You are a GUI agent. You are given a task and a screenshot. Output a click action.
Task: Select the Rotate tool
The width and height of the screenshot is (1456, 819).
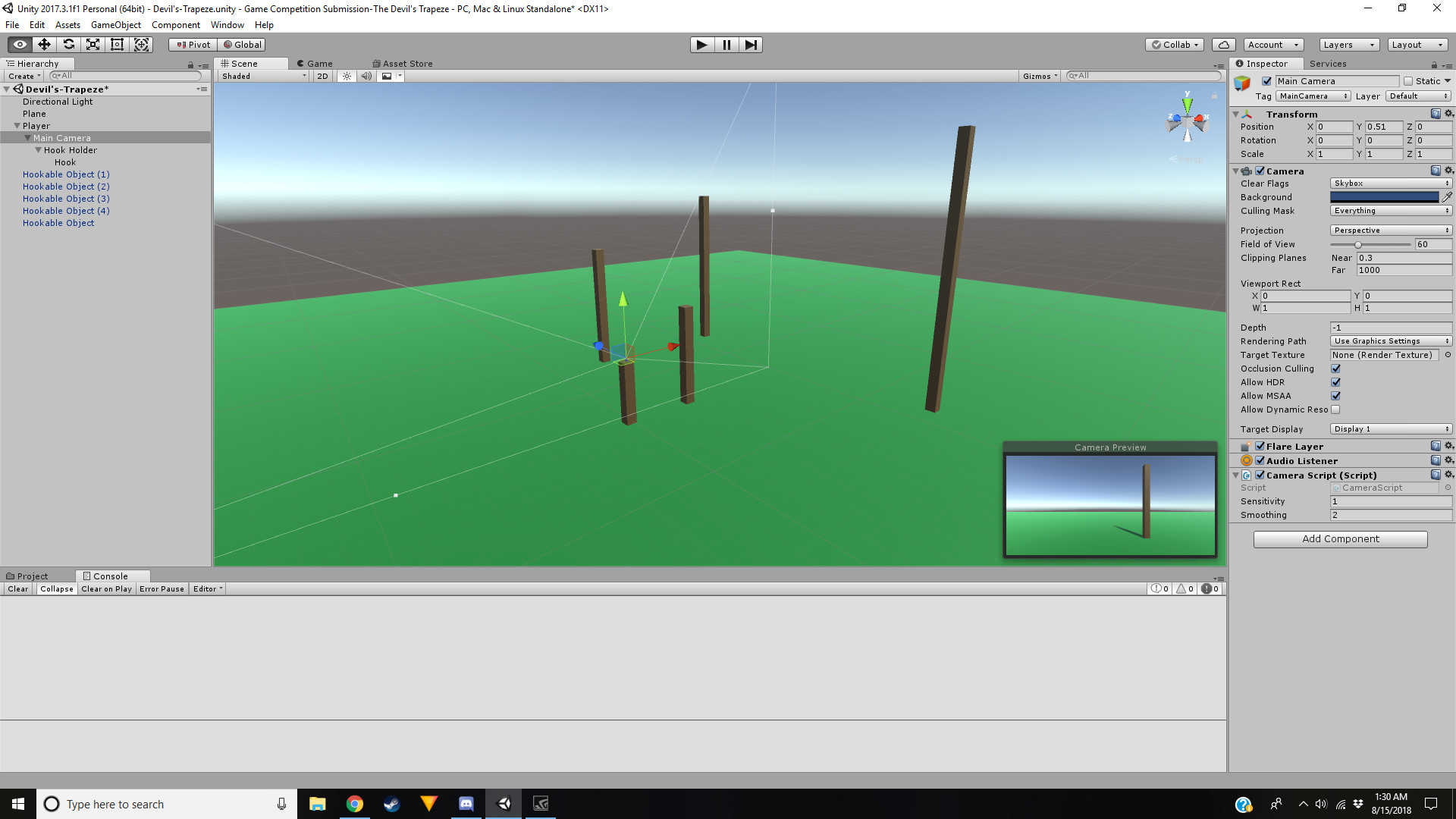coord(68,45)
